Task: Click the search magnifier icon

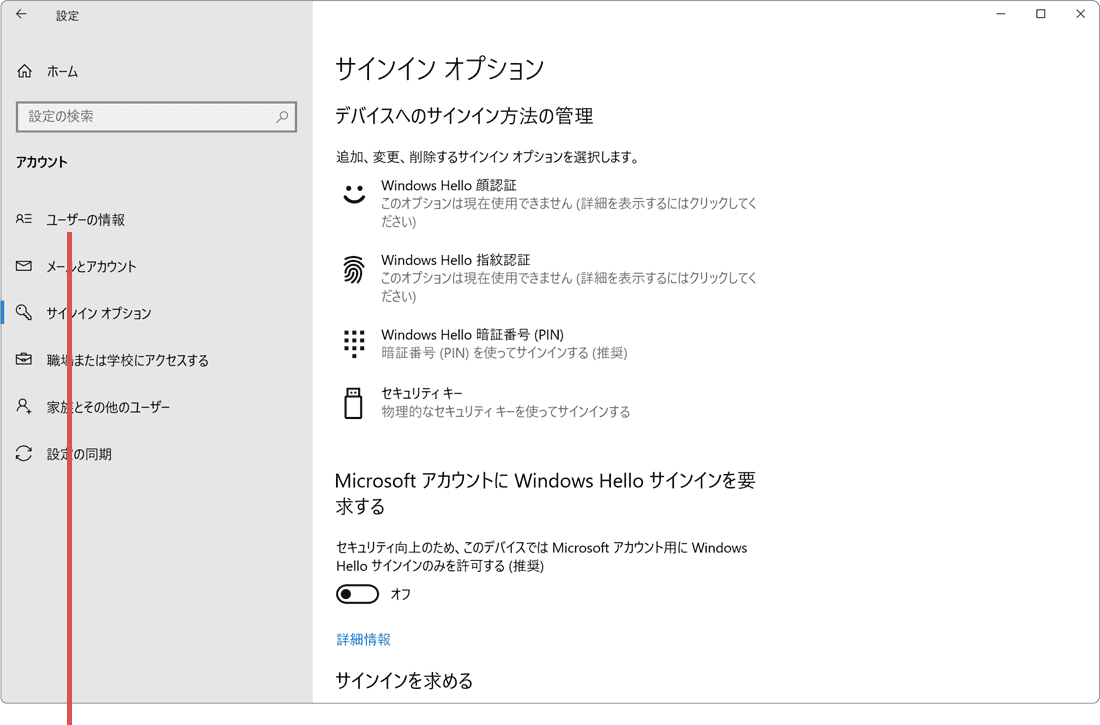Action: [x=281, y=116]
